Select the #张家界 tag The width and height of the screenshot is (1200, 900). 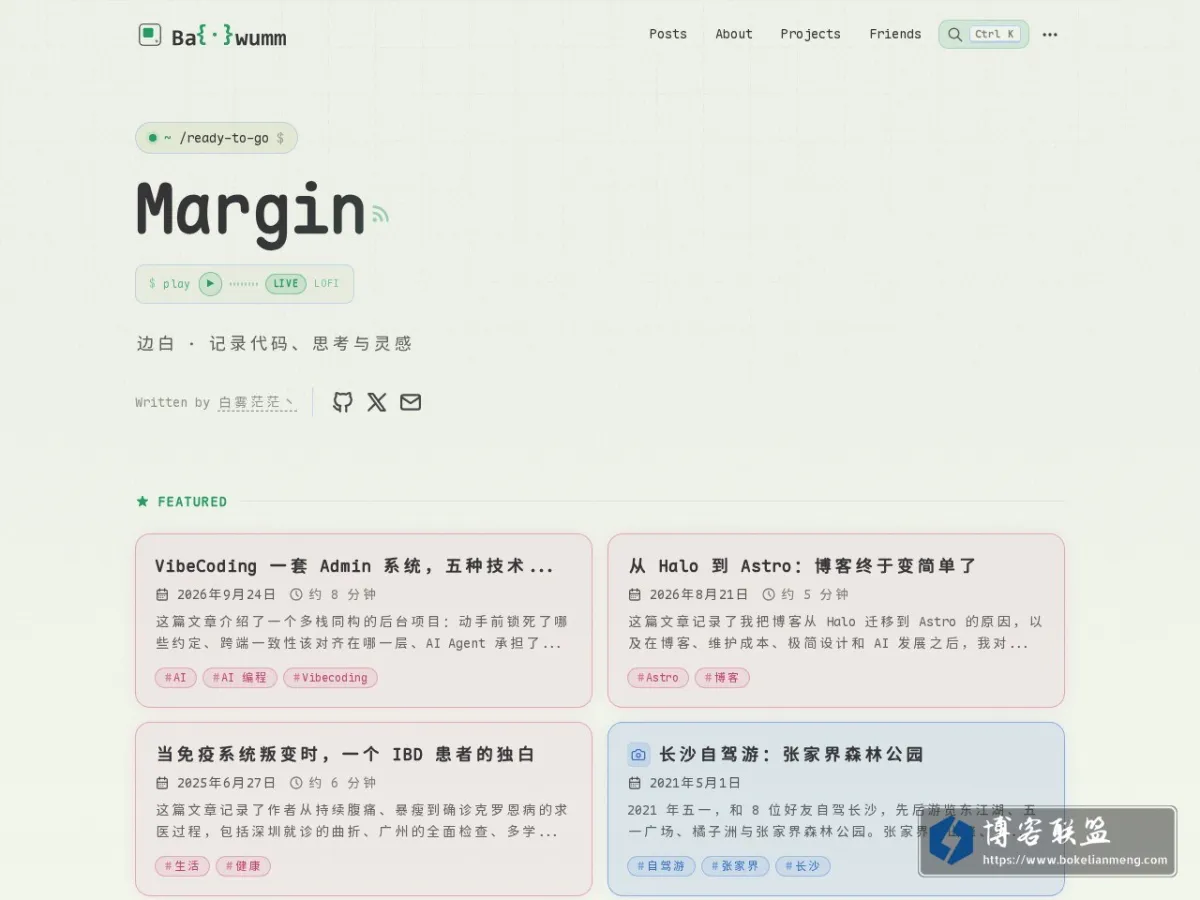point(735,866)
